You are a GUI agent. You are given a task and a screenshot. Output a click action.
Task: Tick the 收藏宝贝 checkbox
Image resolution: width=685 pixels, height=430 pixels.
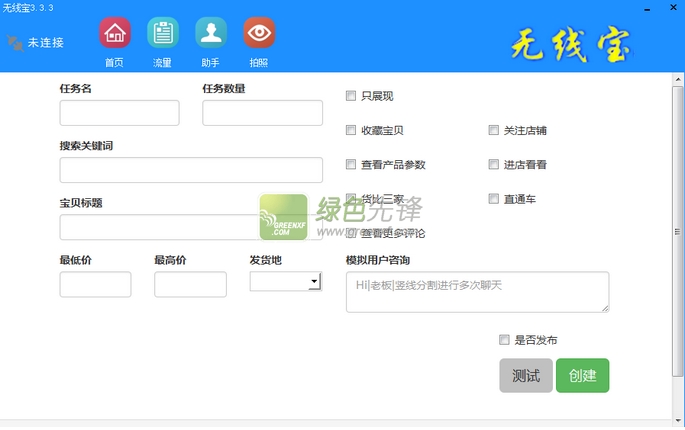click(351, 130)
